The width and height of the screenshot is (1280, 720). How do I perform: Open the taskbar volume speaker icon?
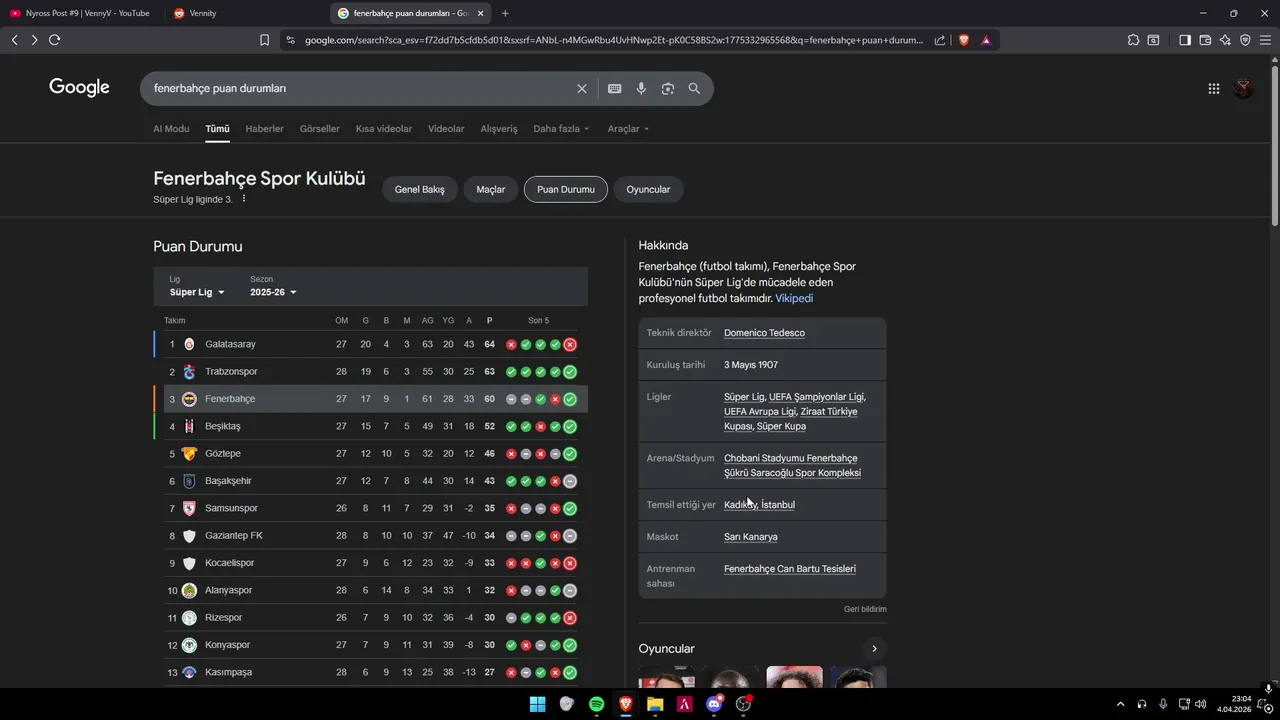coord(1200,704)
